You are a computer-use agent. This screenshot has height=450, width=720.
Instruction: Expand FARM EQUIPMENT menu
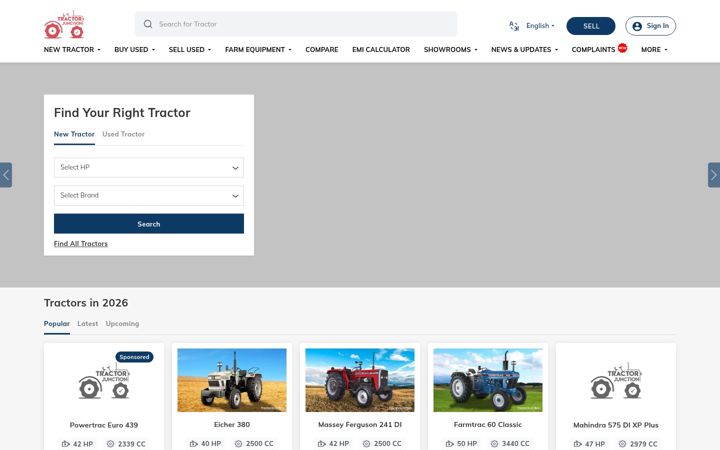point(258,50)
